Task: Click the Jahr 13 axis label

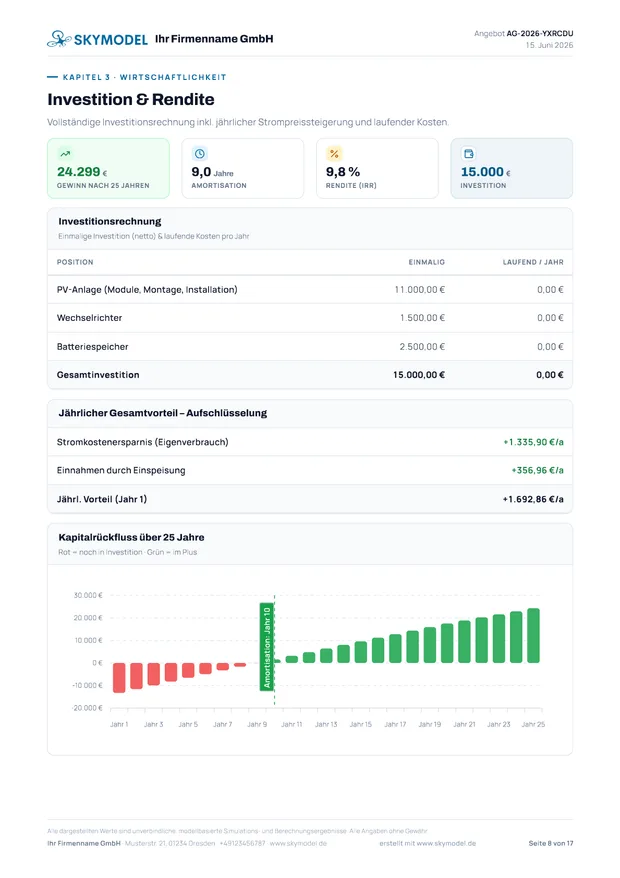Action: click(x=326, y=724)
